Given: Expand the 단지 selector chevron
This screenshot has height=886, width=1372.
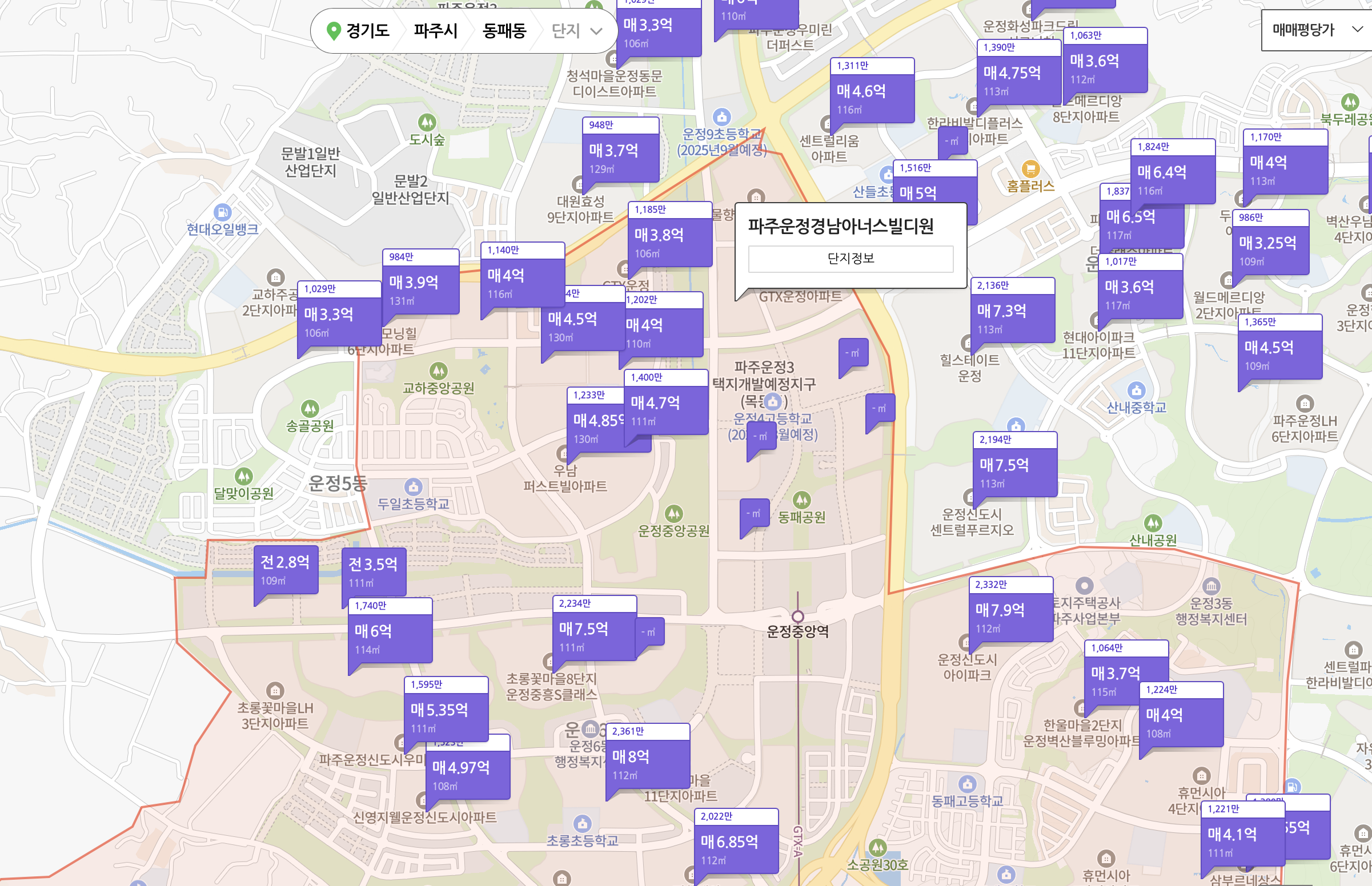Looking at the screenshot, I should (x=596, y=31).
